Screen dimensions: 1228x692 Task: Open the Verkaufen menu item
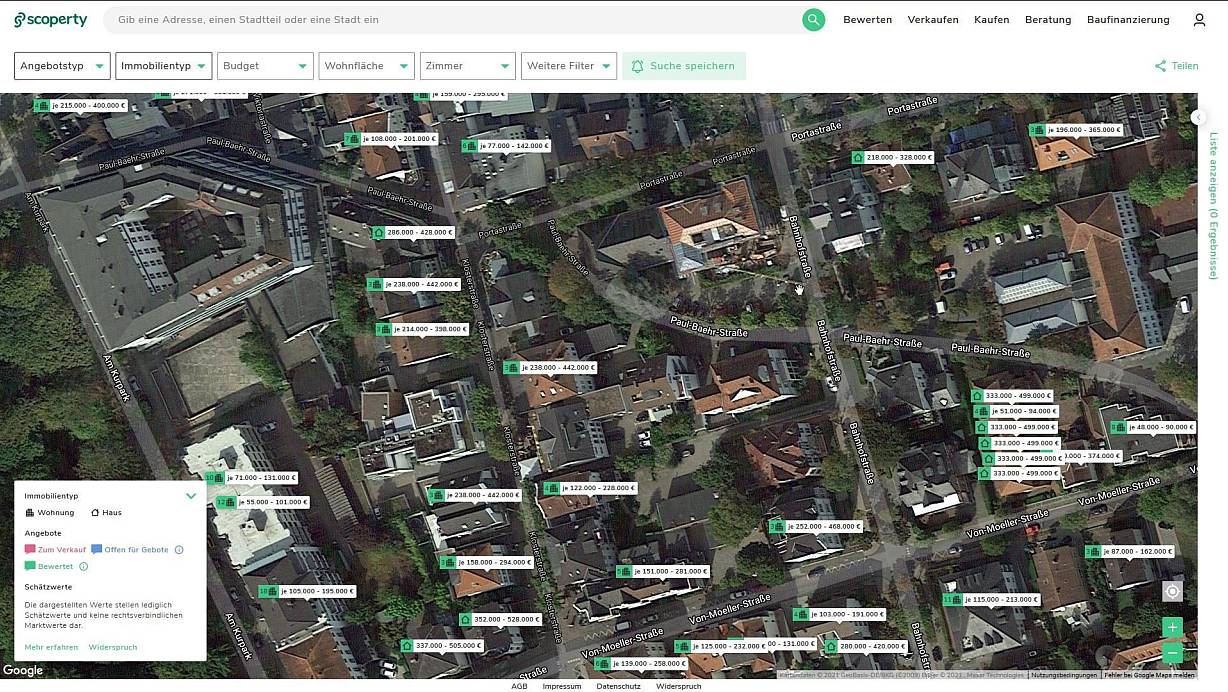coord(933,20)
